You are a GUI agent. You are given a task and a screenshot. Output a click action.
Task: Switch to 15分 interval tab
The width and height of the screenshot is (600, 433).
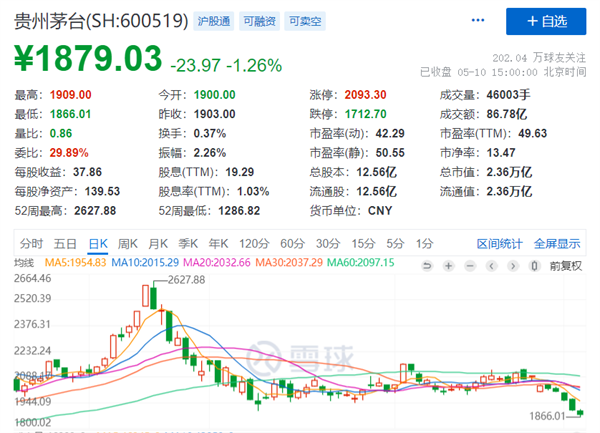click(363, 244)
